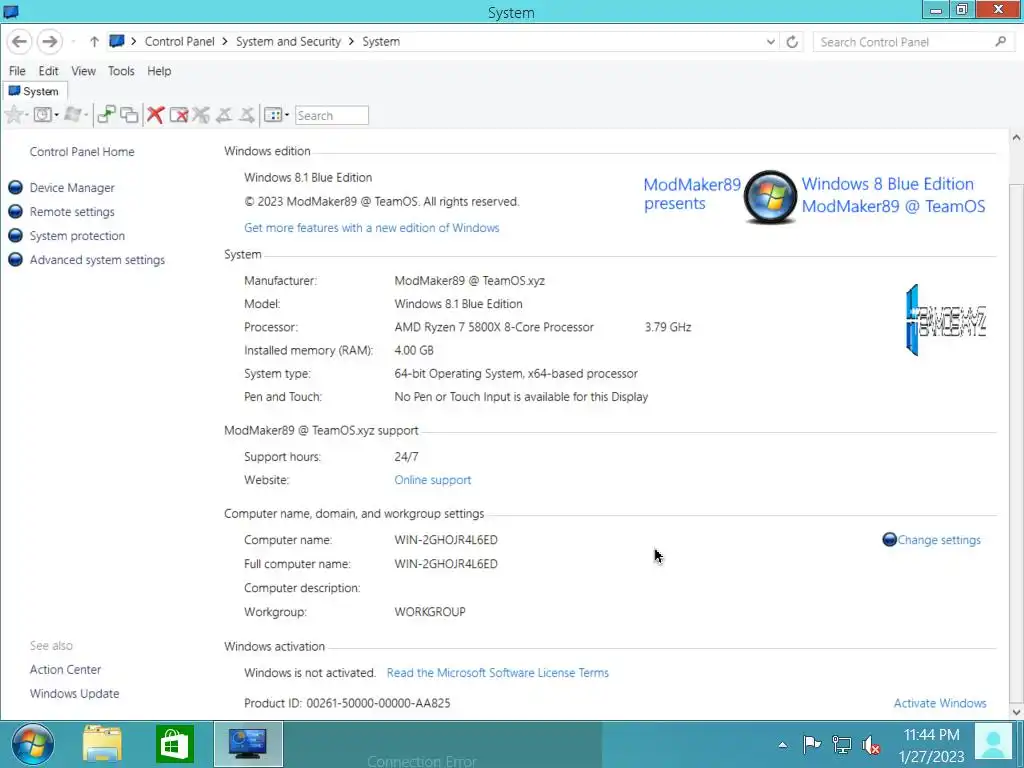Expand the layout grid dropdown arrow
Image resolution: width=1024 pixels, height=768 pixels.
(287, 115)
